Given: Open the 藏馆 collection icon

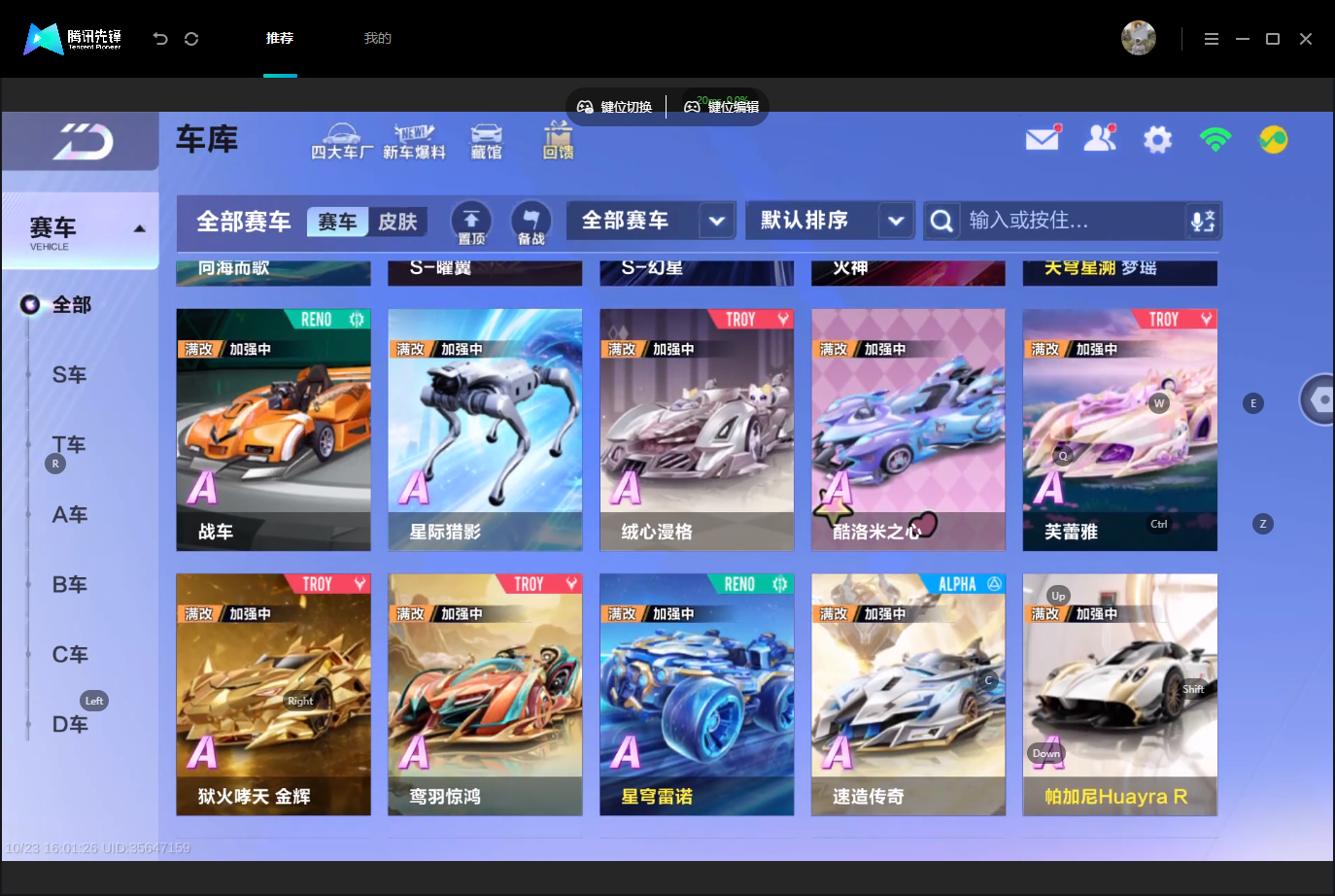Looking at the screenshot, I should [x=486, y=142].
